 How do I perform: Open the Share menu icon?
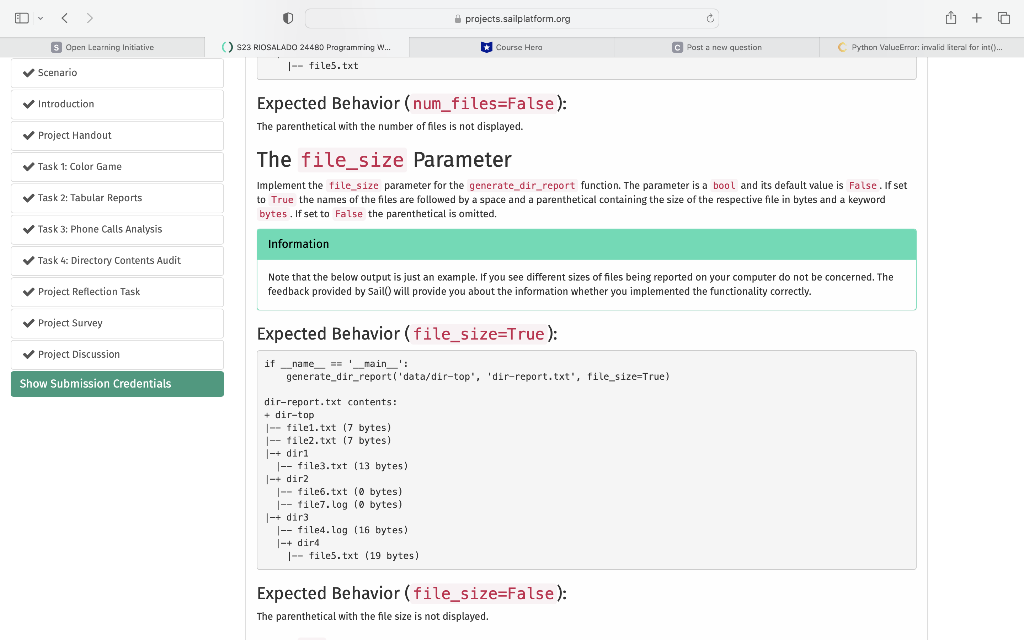click(x=951, y=18)
